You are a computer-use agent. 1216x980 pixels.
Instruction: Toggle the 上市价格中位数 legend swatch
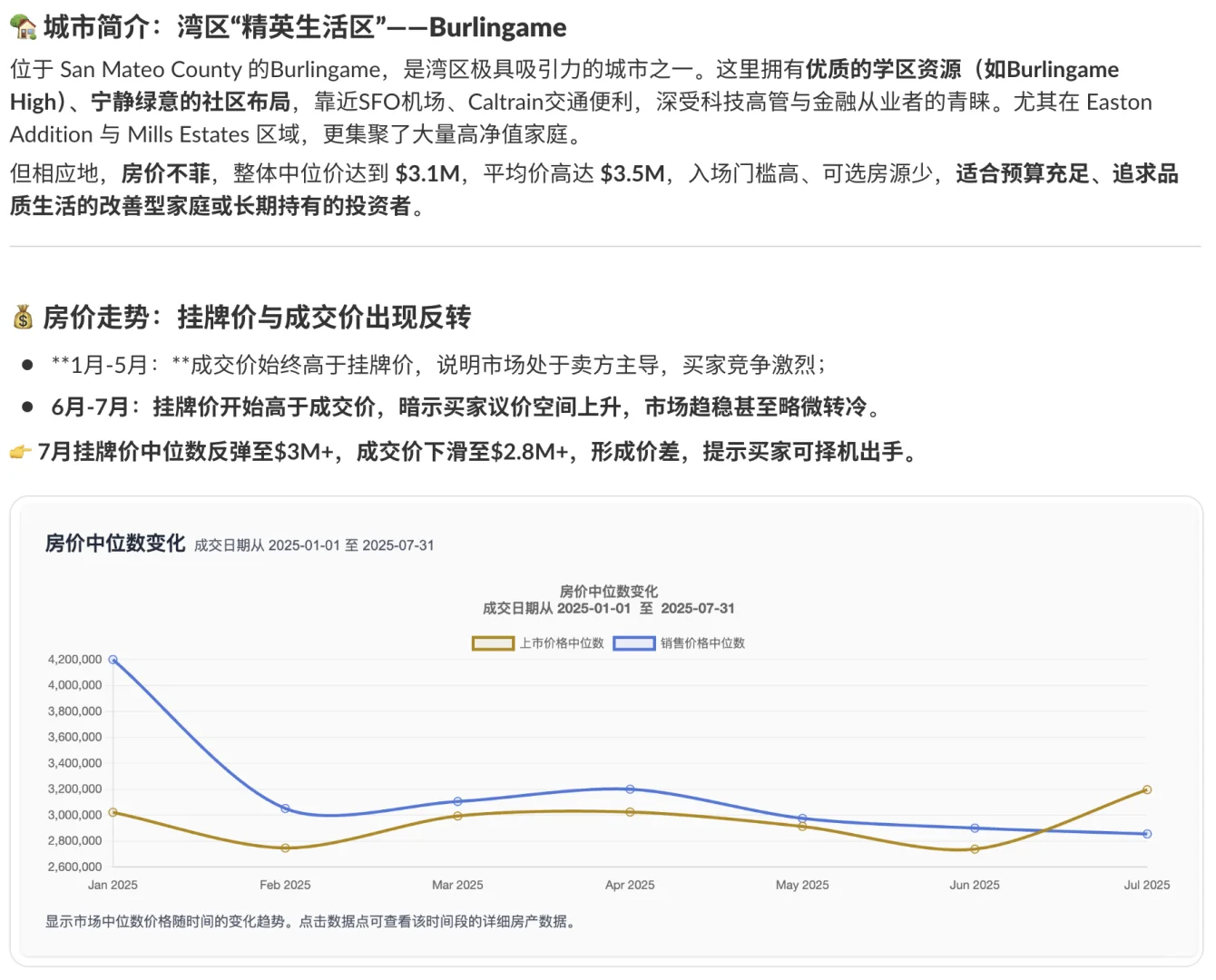(493, 643)
